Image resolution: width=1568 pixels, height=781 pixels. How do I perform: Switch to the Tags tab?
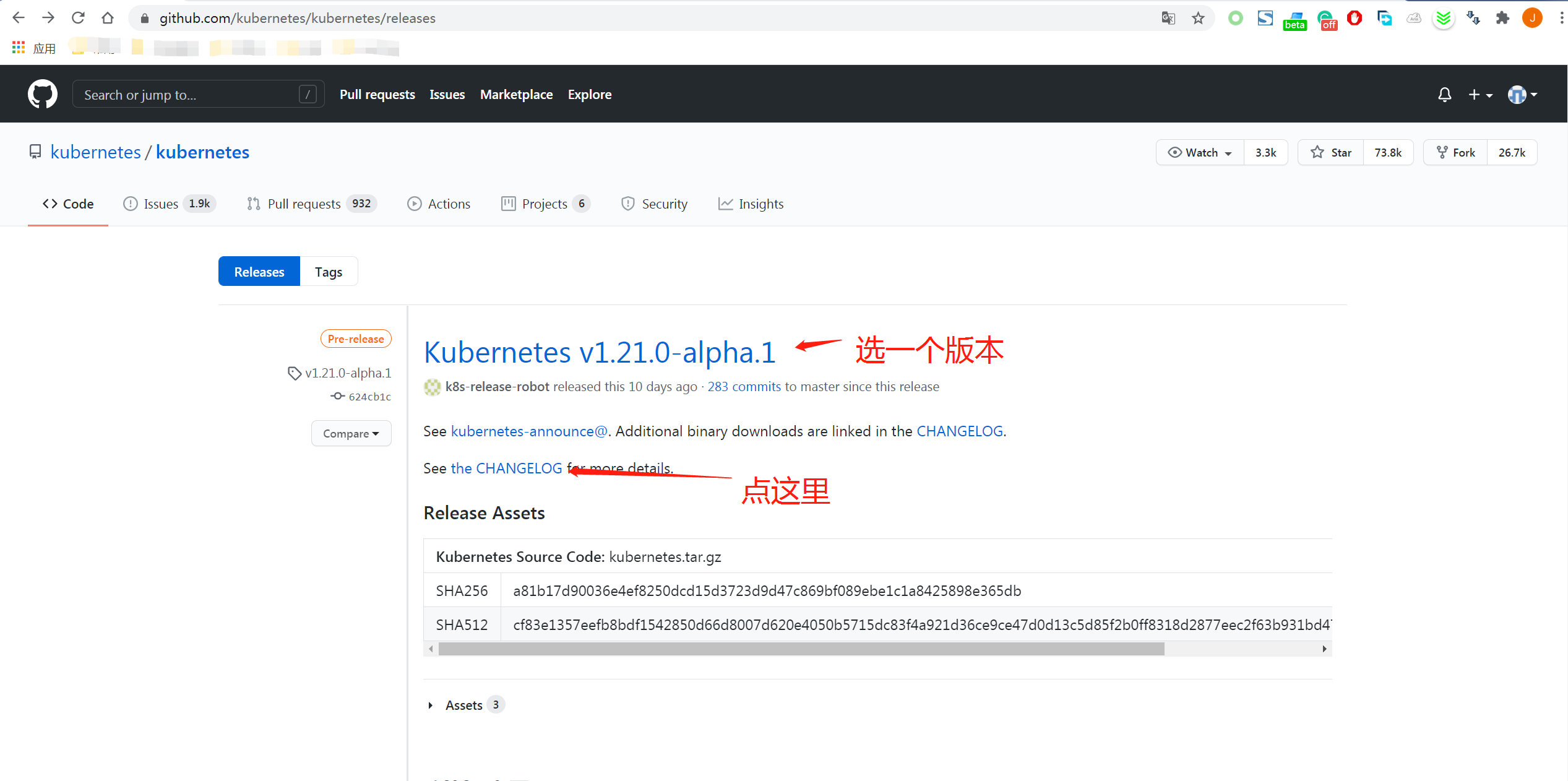(328, 272)
